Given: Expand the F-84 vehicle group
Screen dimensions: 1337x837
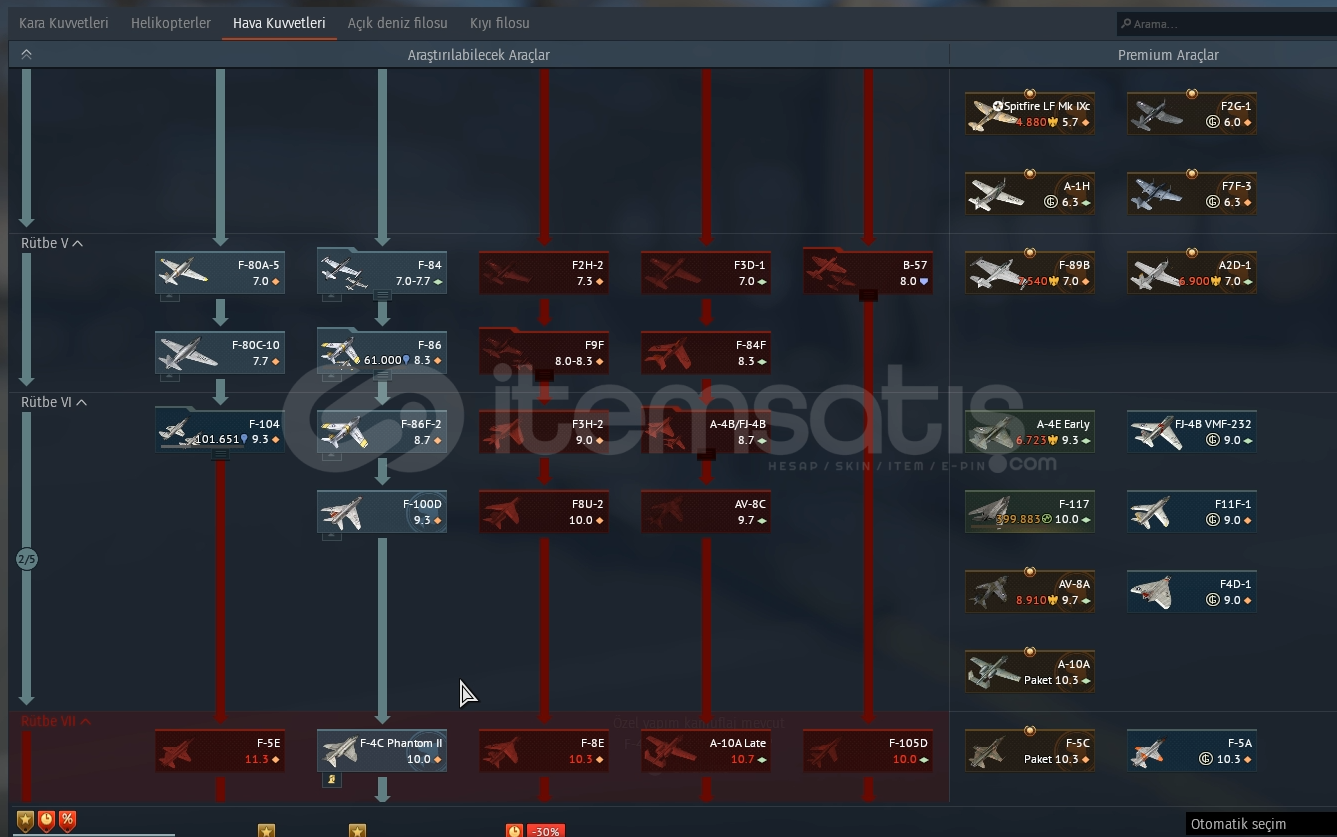Looking at the screenshot, I should (382, 295).
